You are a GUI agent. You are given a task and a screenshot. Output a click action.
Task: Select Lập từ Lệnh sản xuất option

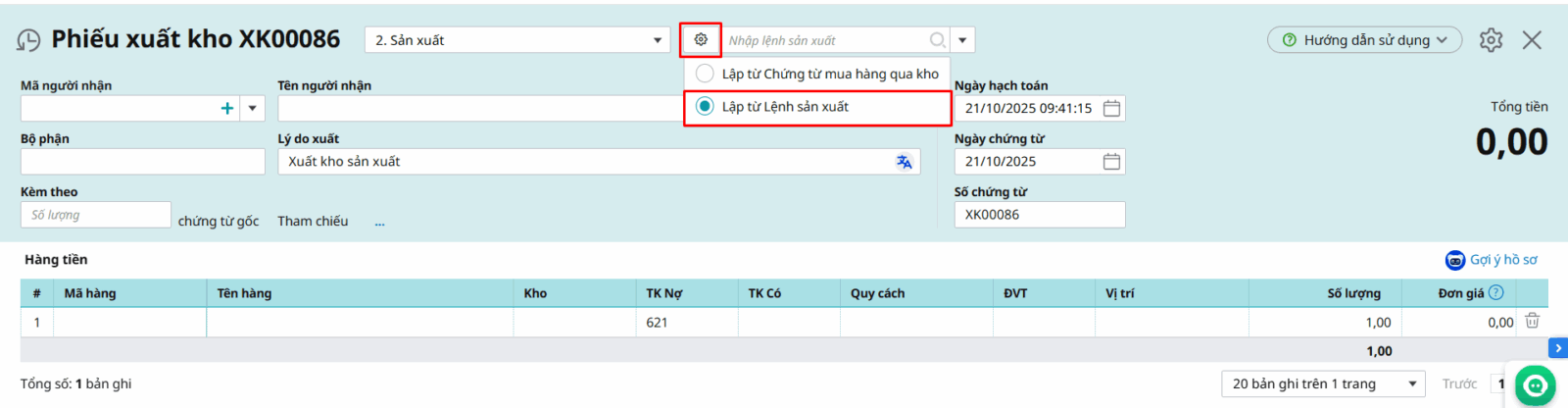(x=705, y=107)
